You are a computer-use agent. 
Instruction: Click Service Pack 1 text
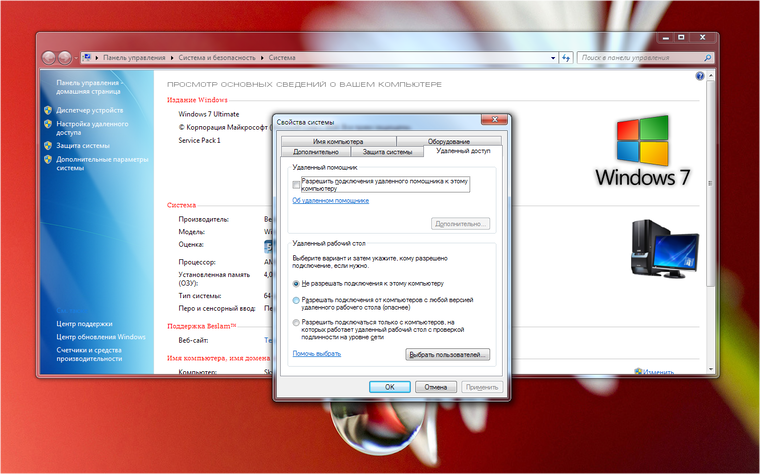199,141
